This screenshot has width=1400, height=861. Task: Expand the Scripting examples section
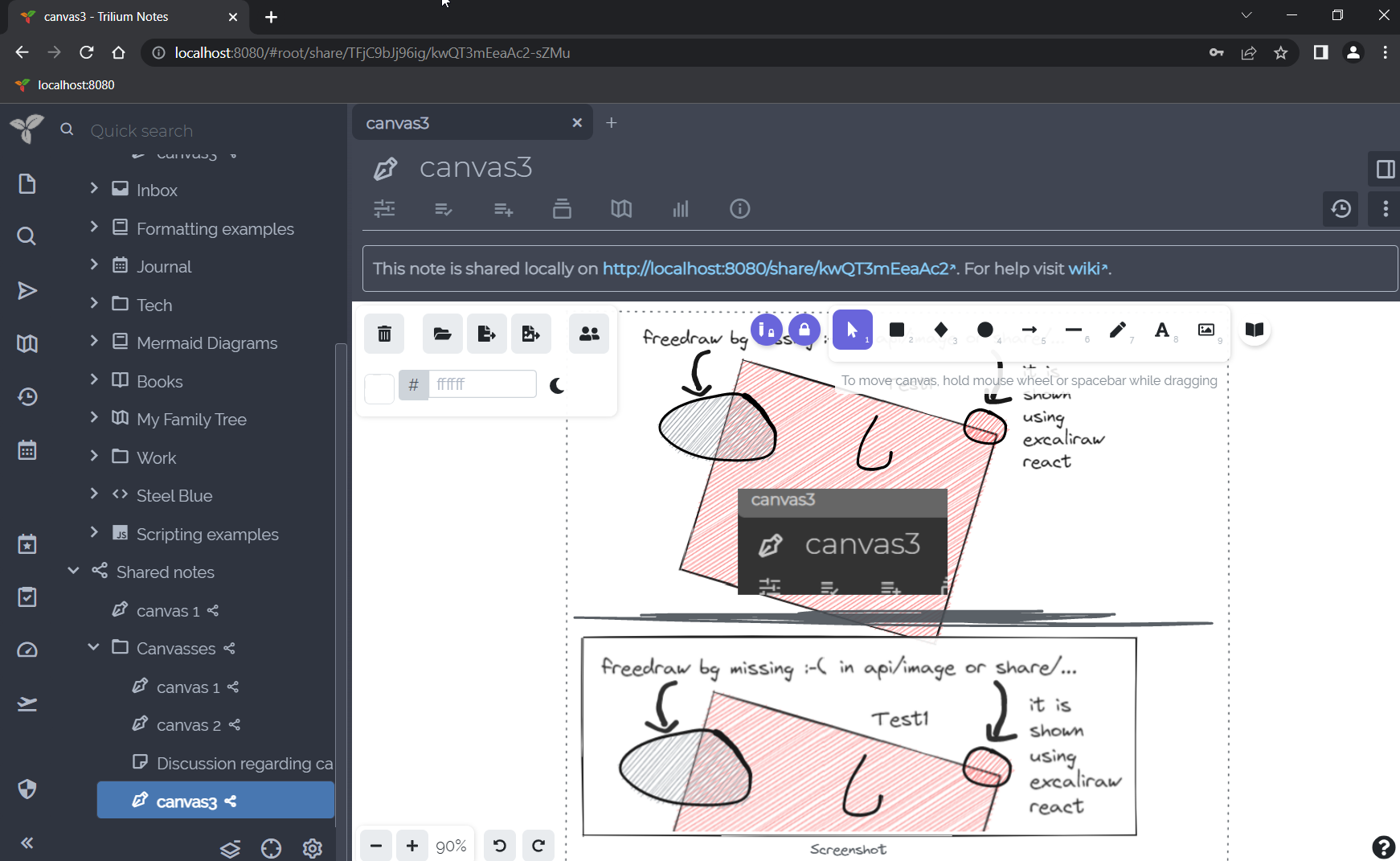pyautogui.click(x=94, y=533)
